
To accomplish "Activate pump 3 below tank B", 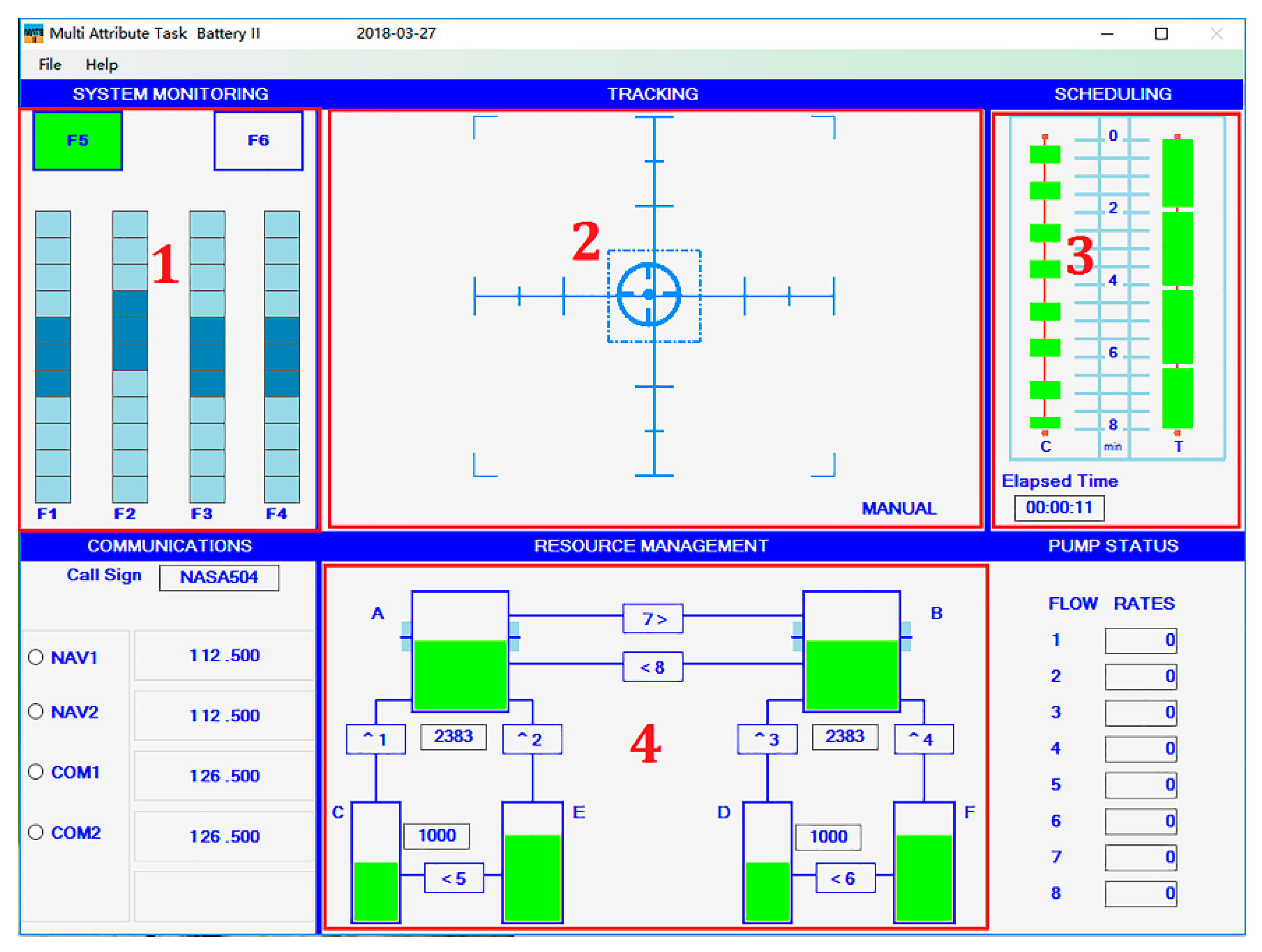I will click(x=767, y=739).
